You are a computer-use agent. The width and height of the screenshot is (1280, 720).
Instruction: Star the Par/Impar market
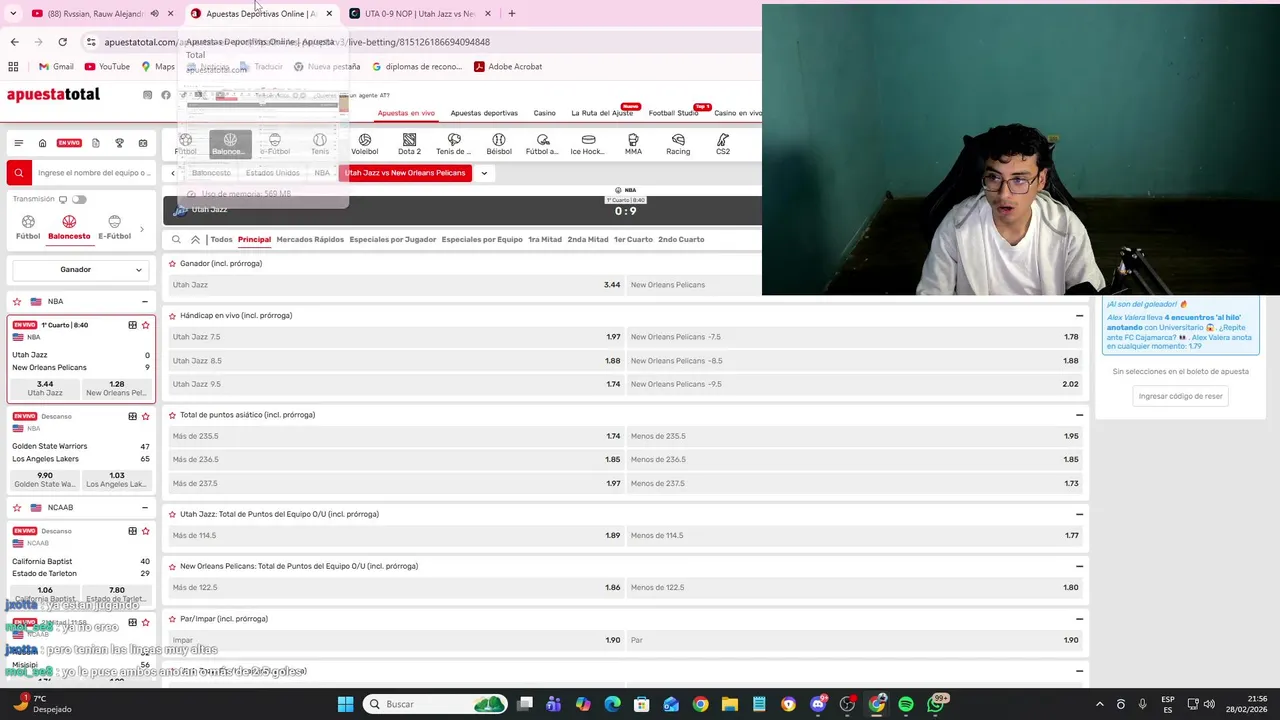point(172,619)
